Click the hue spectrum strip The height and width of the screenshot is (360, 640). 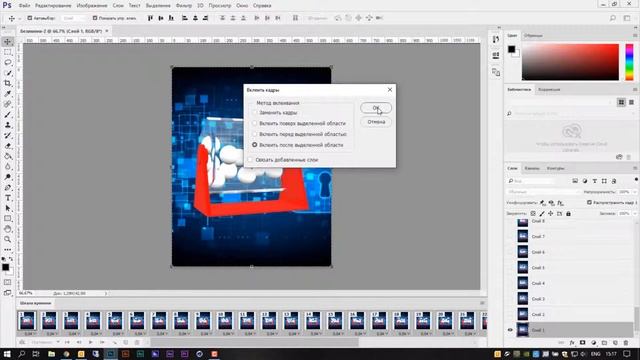tap(629, 62)
